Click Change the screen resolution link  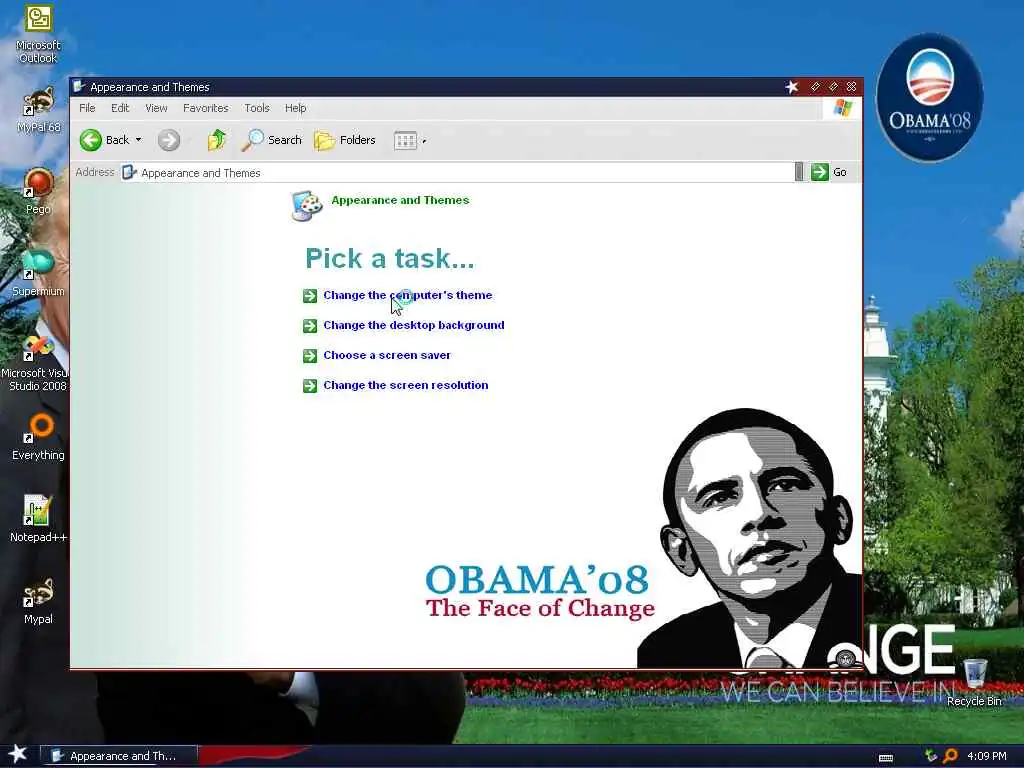(406, 385)
